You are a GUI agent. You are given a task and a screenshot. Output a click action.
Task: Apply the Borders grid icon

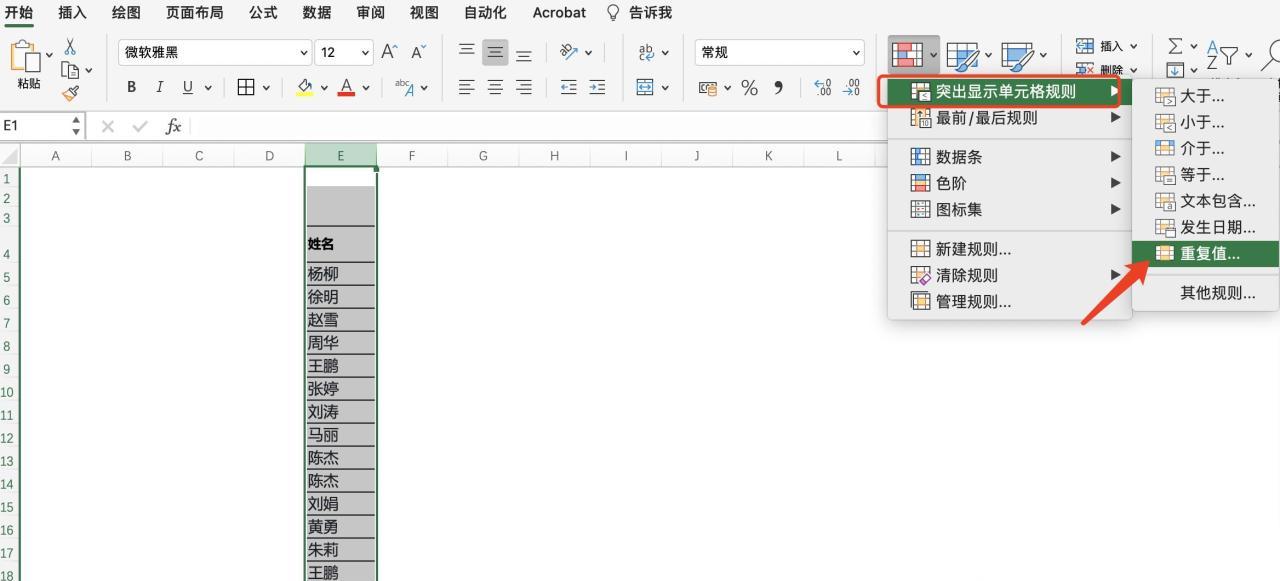(246, 87)
